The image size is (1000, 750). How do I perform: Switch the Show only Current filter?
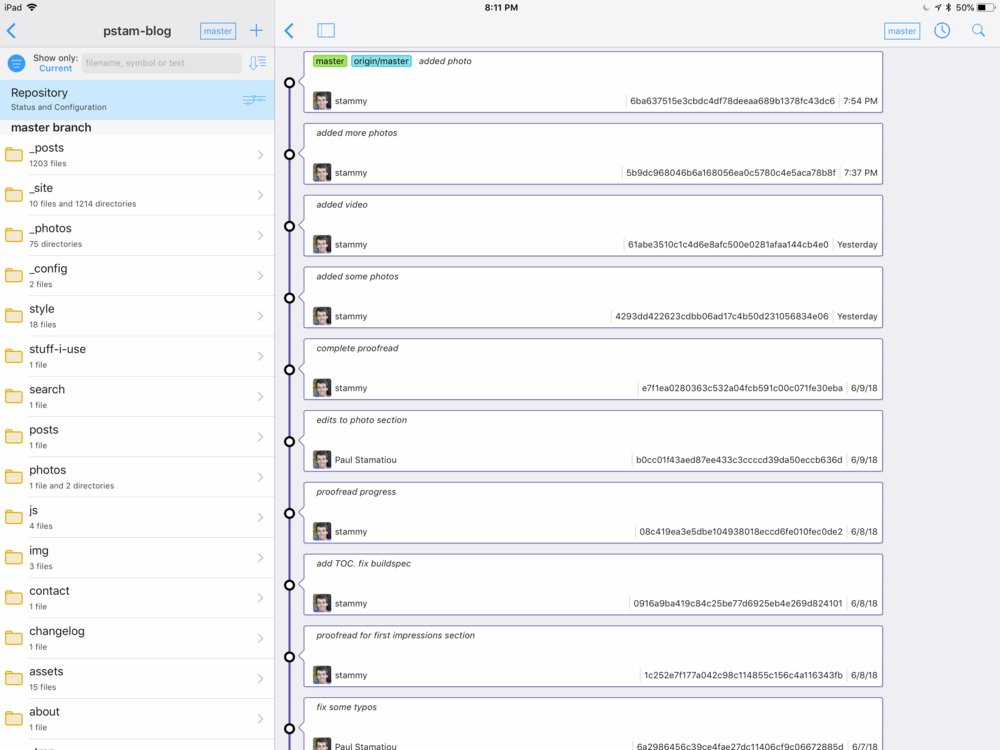(55, 63)
